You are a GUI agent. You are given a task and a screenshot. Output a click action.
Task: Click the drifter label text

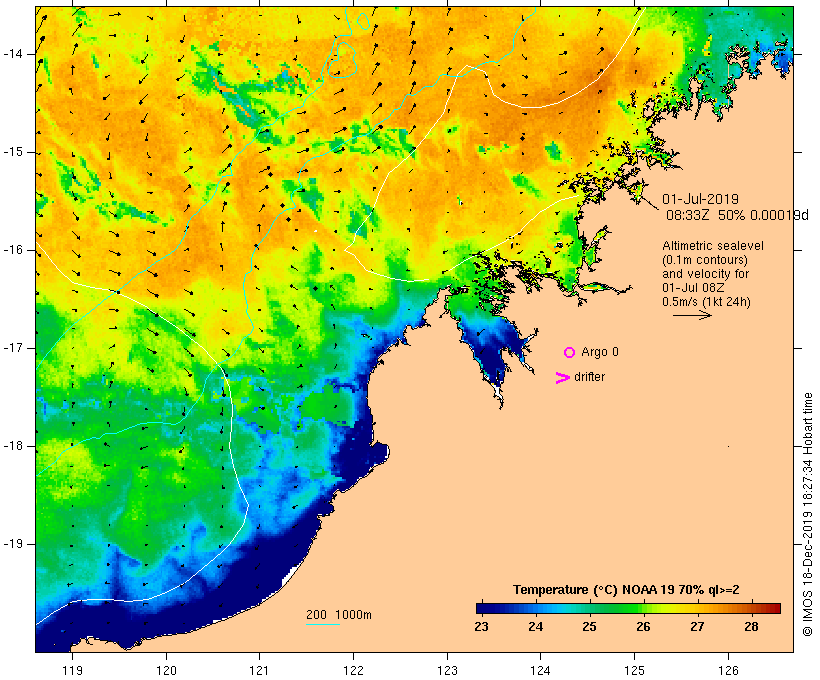[x=589, y=377]
